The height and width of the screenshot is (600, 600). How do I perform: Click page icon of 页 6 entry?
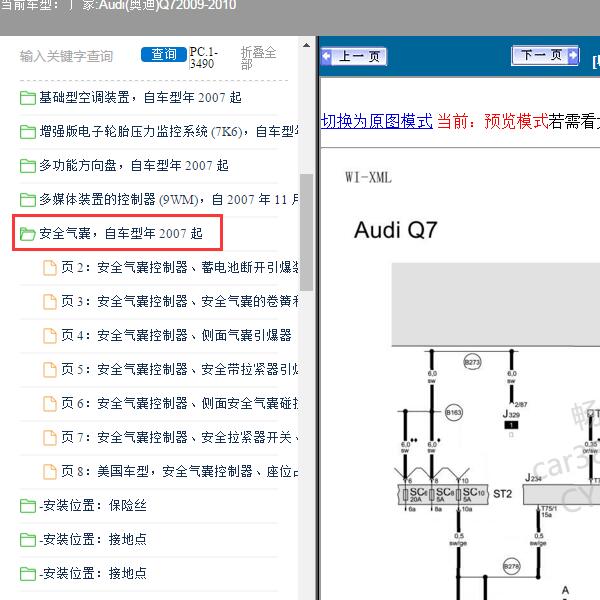click(50, 403)
